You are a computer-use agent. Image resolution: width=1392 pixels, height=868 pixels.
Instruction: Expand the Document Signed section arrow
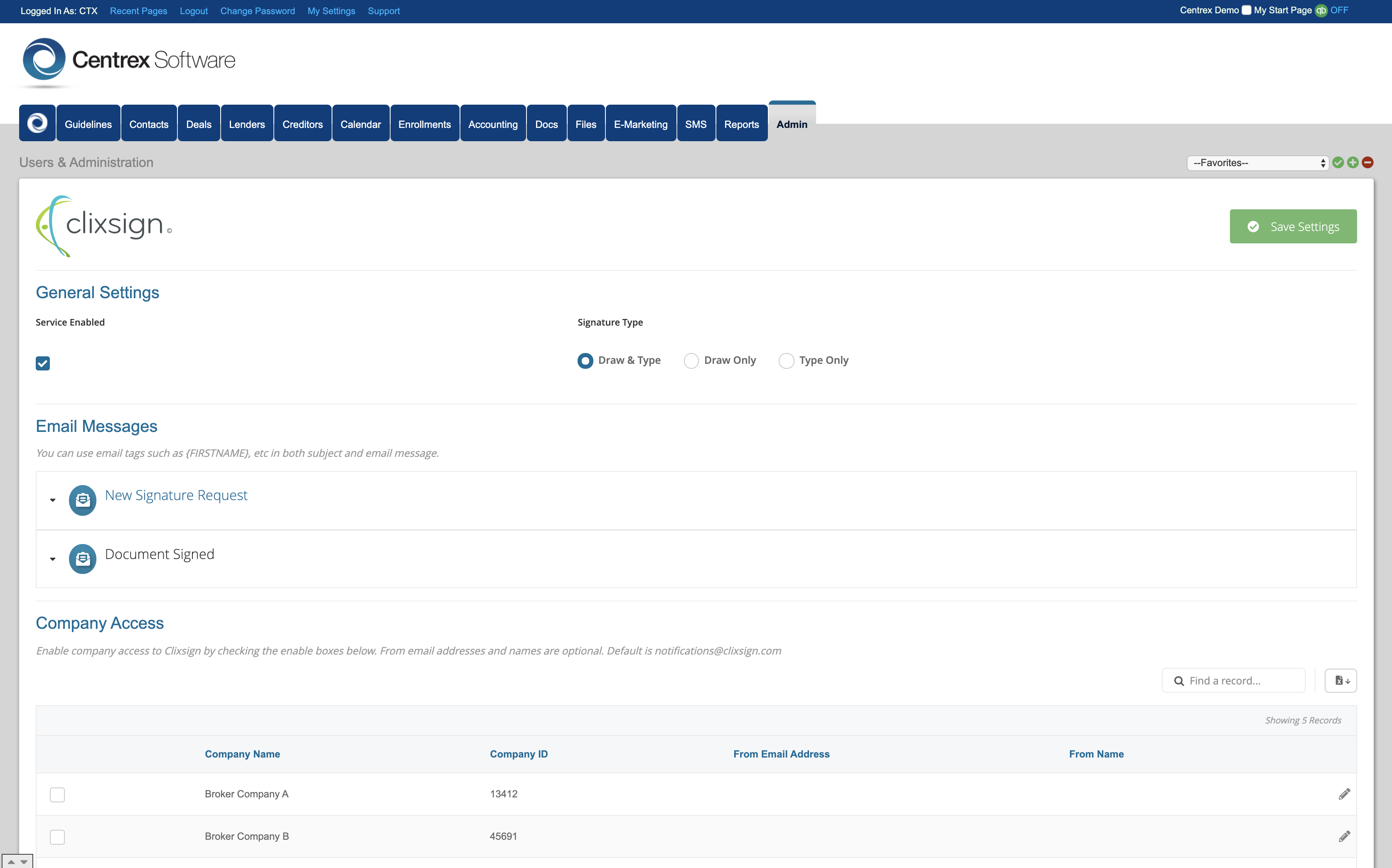pyautogui.click(x=53, y=559)
